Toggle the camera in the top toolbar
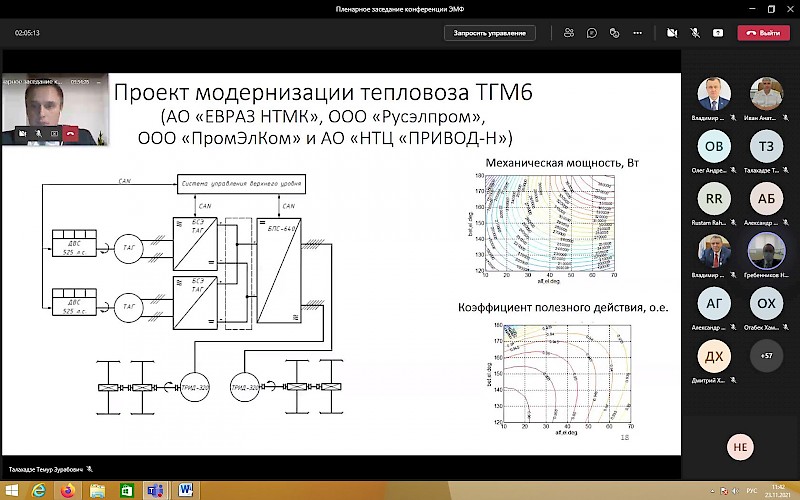This screenshot has width=800, height=500. (669, 33)
